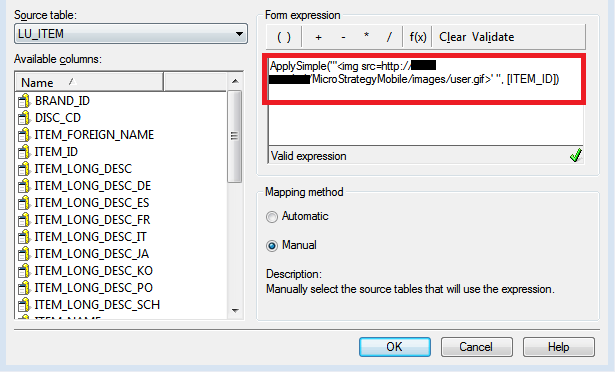This screenshot has width=615, height=372.
Task: Click the ITEM_LONG_DESC_SCH column name
Action: point(97,305)
